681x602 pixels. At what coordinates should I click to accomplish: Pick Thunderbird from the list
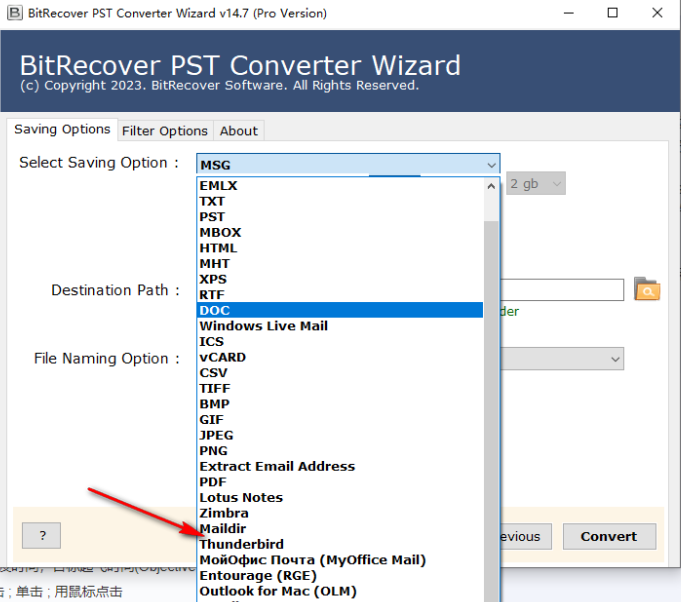pyautogui.click(x=340, y=544)
